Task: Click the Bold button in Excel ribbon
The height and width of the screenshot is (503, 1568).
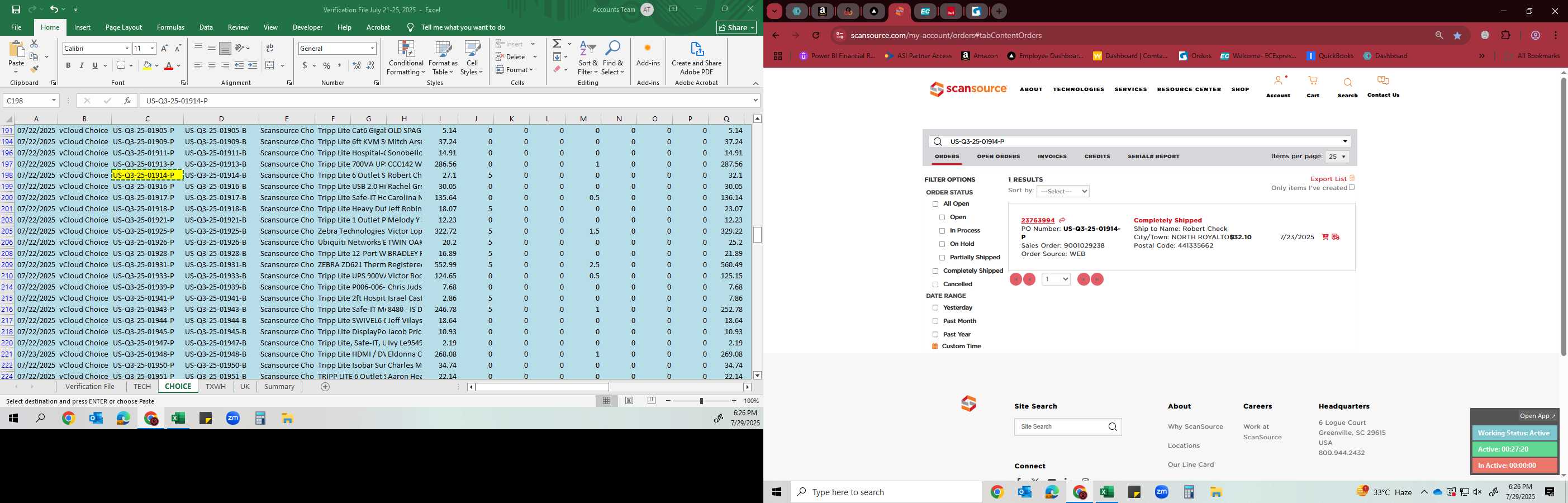Action: (68, 65)
